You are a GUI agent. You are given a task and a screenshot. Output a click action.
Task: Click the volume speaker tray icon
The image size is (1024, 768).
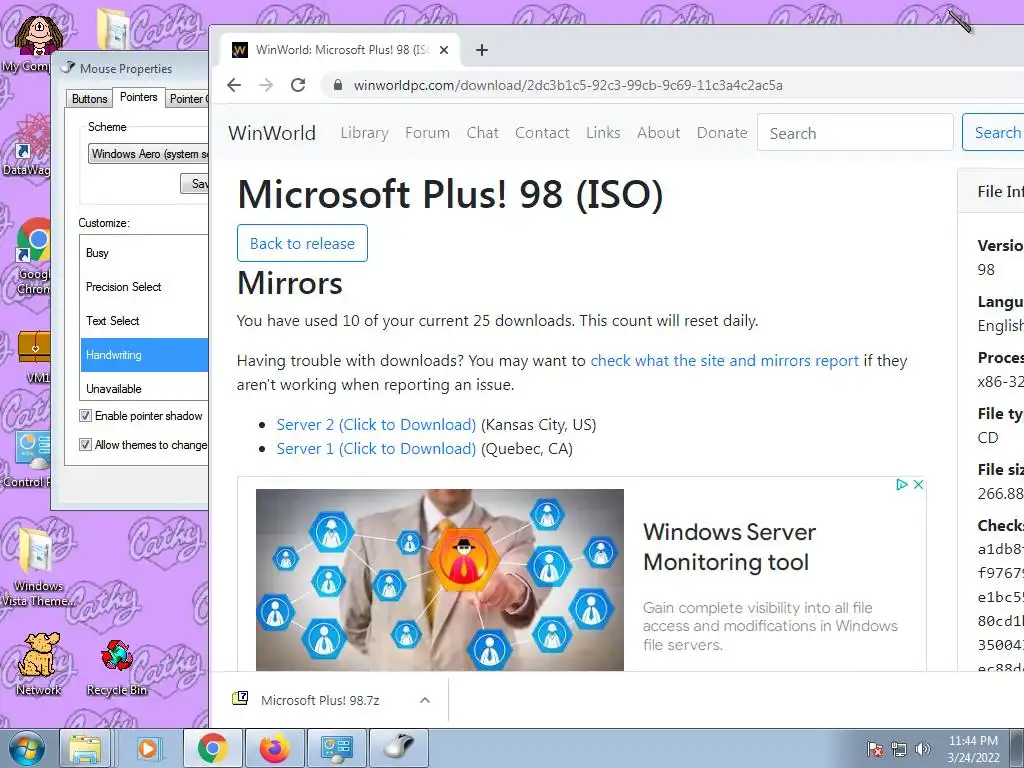click(922, 749)
